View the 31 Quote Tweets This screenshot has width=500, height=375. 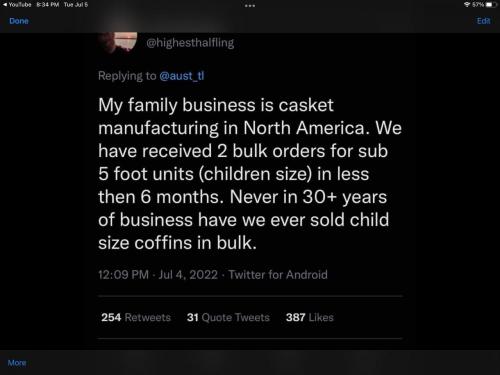tap(228, 317)
